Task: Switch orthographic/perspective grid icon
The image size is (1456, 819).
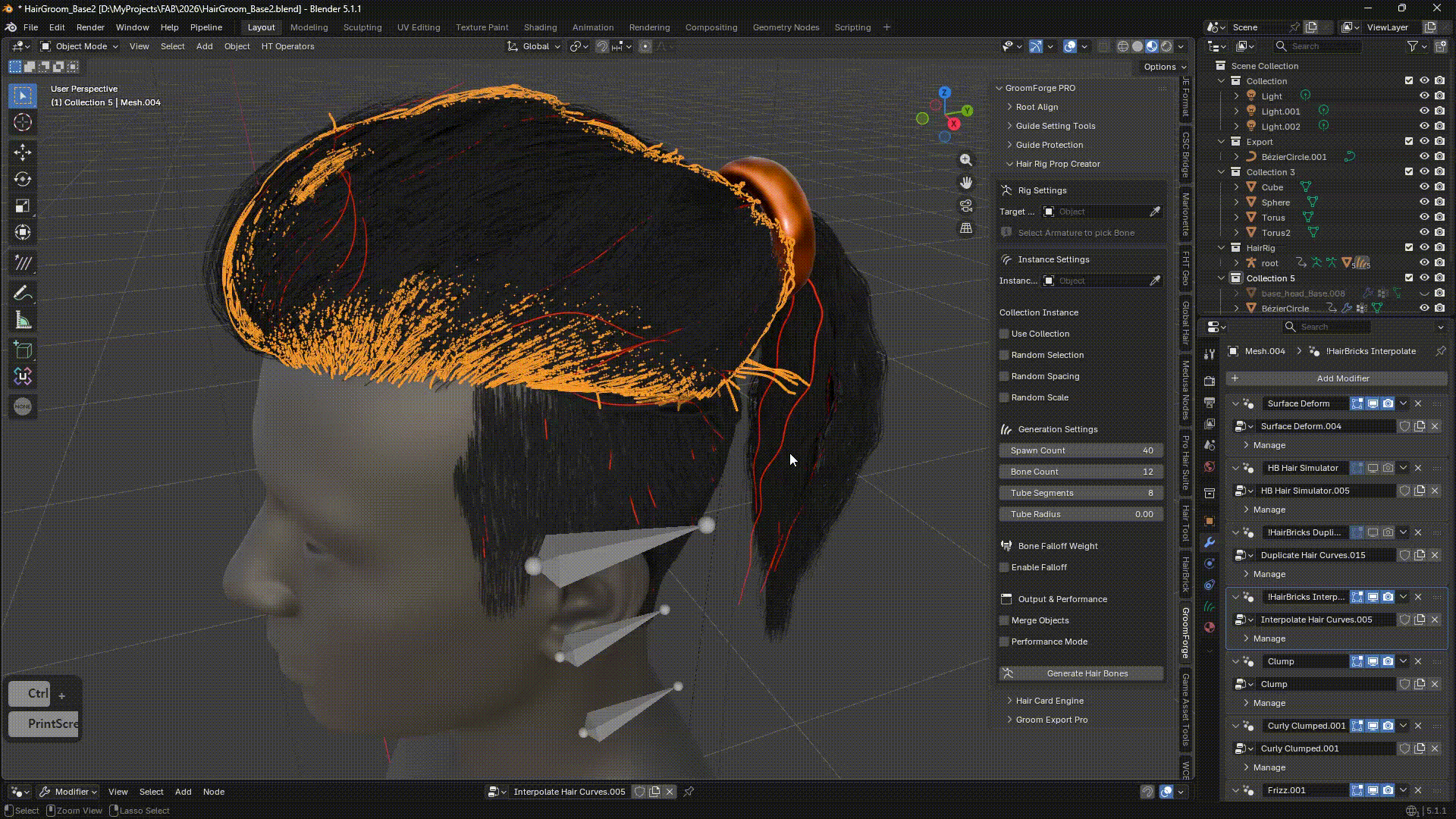Action: [x=966, y=228]
